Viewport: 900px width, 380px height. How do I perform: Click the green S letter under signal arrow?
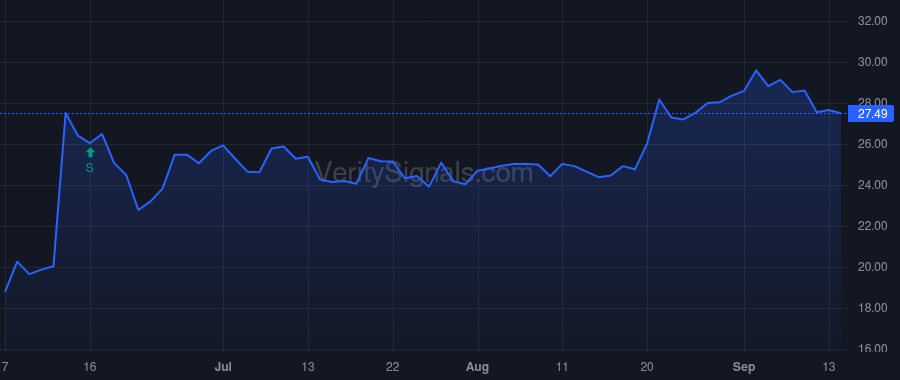coord(90,168)
